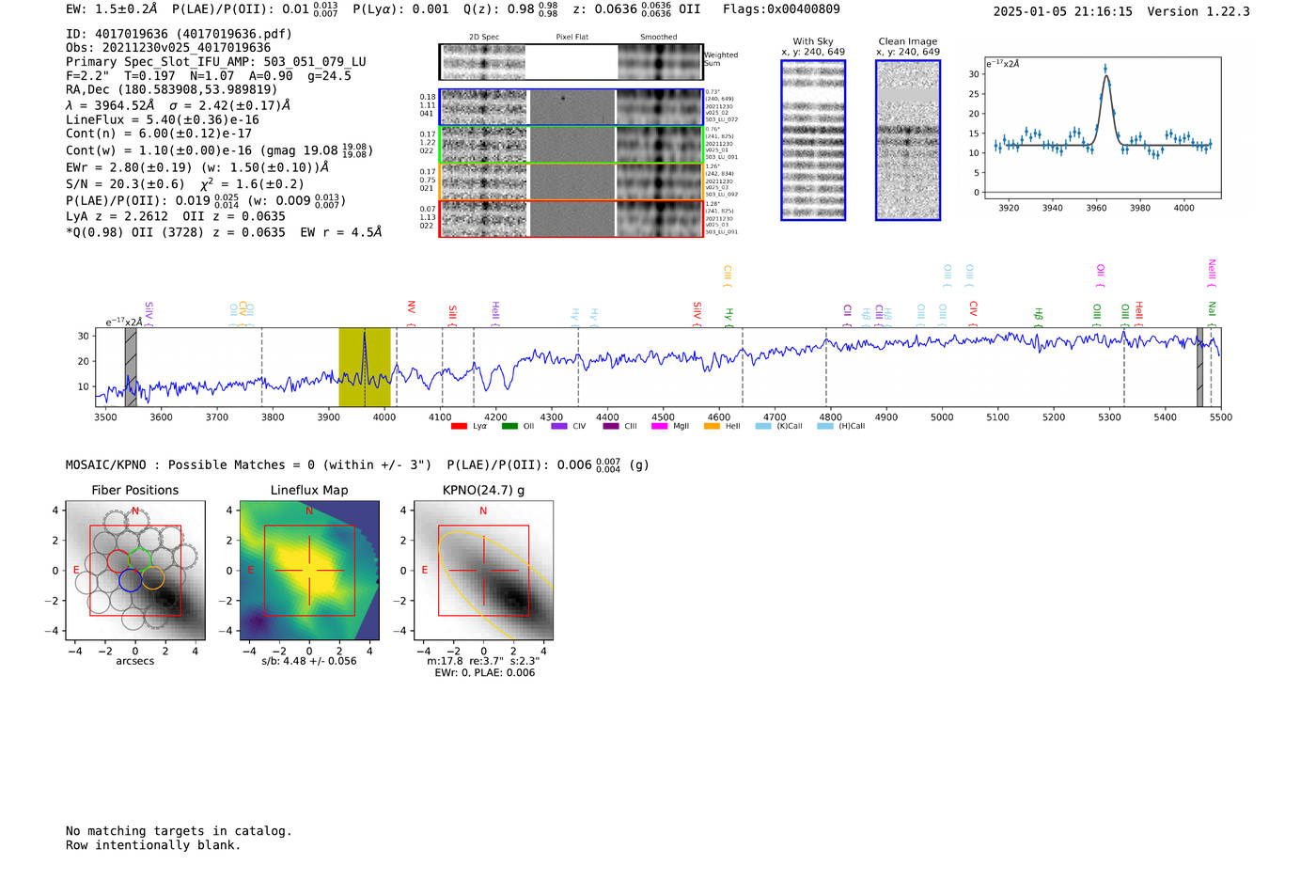Select the Weighted Sum 2D spectrum row
The image size is (1316, 896).
[572, 62]
